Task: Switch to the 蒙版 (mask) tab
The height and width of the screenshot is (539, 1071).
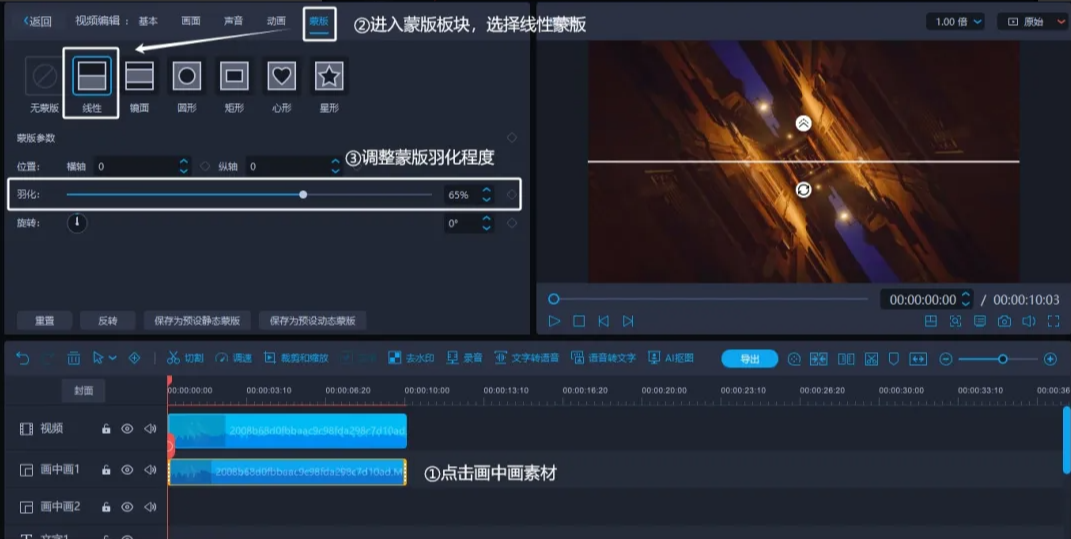Action: coord(319,22)
